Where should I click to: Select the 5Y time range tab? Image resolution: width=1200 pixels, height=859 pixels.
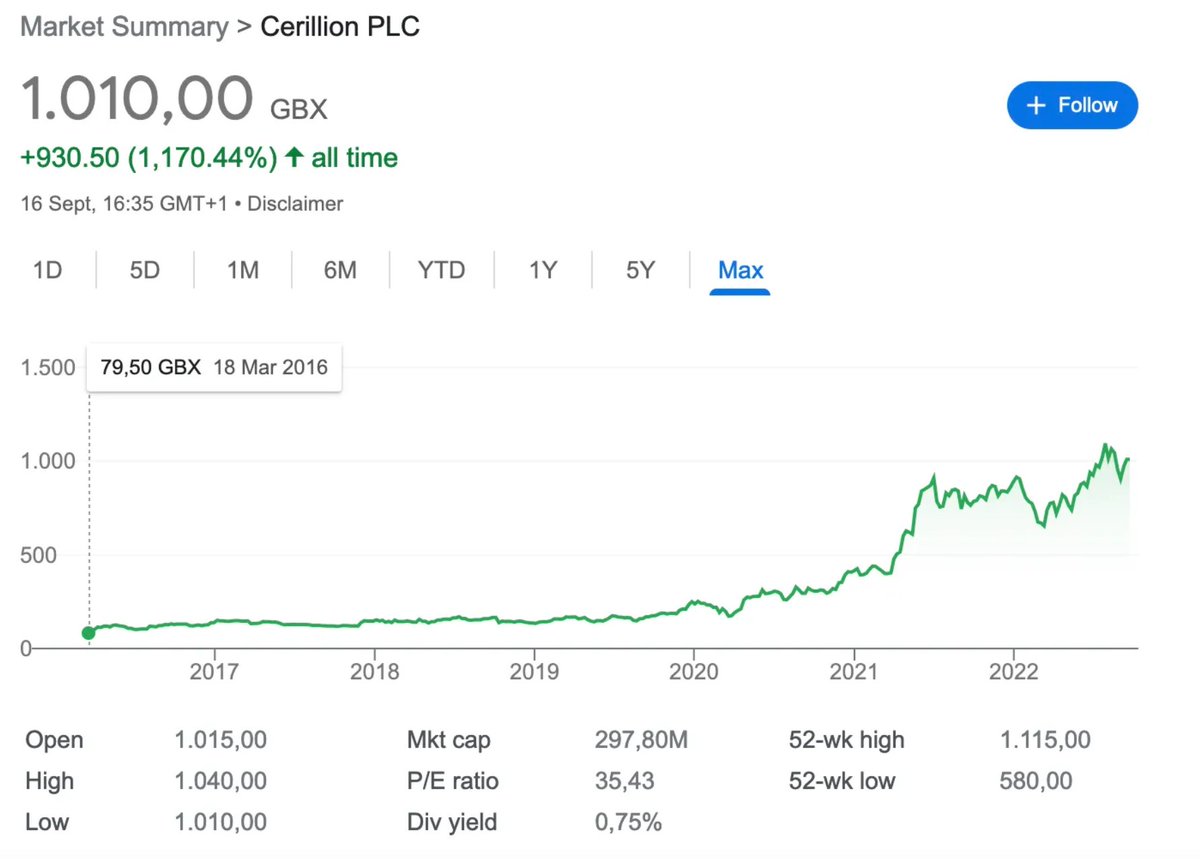point(640,270)
